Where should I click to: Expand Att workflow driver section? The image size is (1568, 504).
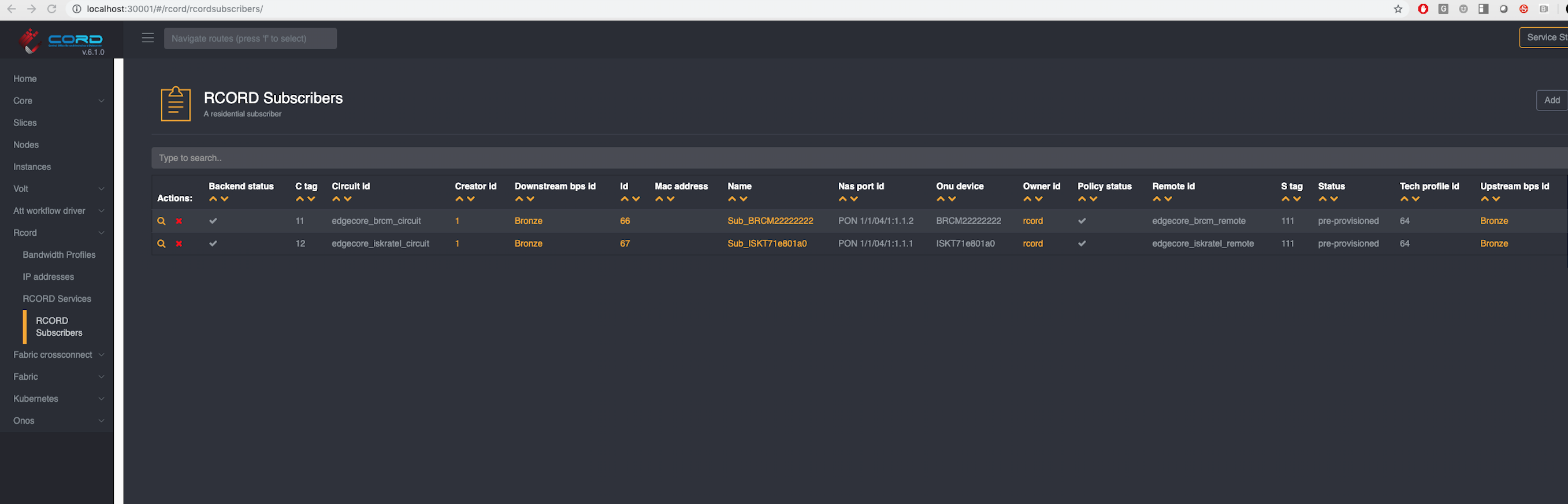58,210
